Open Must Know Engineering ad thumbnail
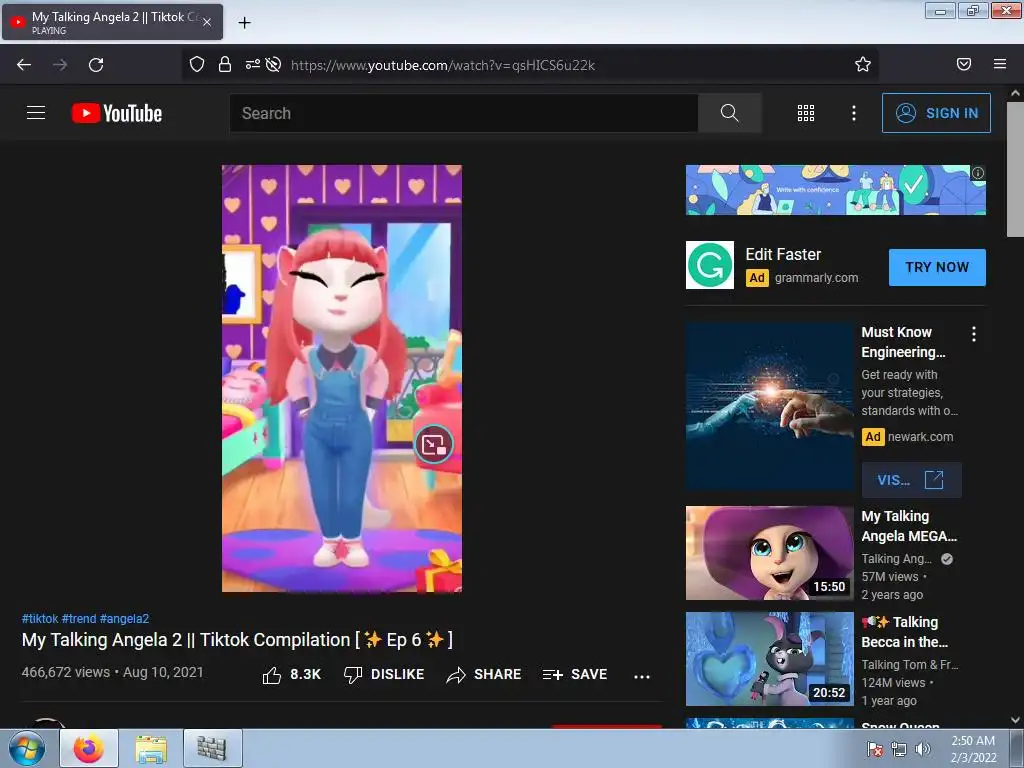 (x=769, y=406)
